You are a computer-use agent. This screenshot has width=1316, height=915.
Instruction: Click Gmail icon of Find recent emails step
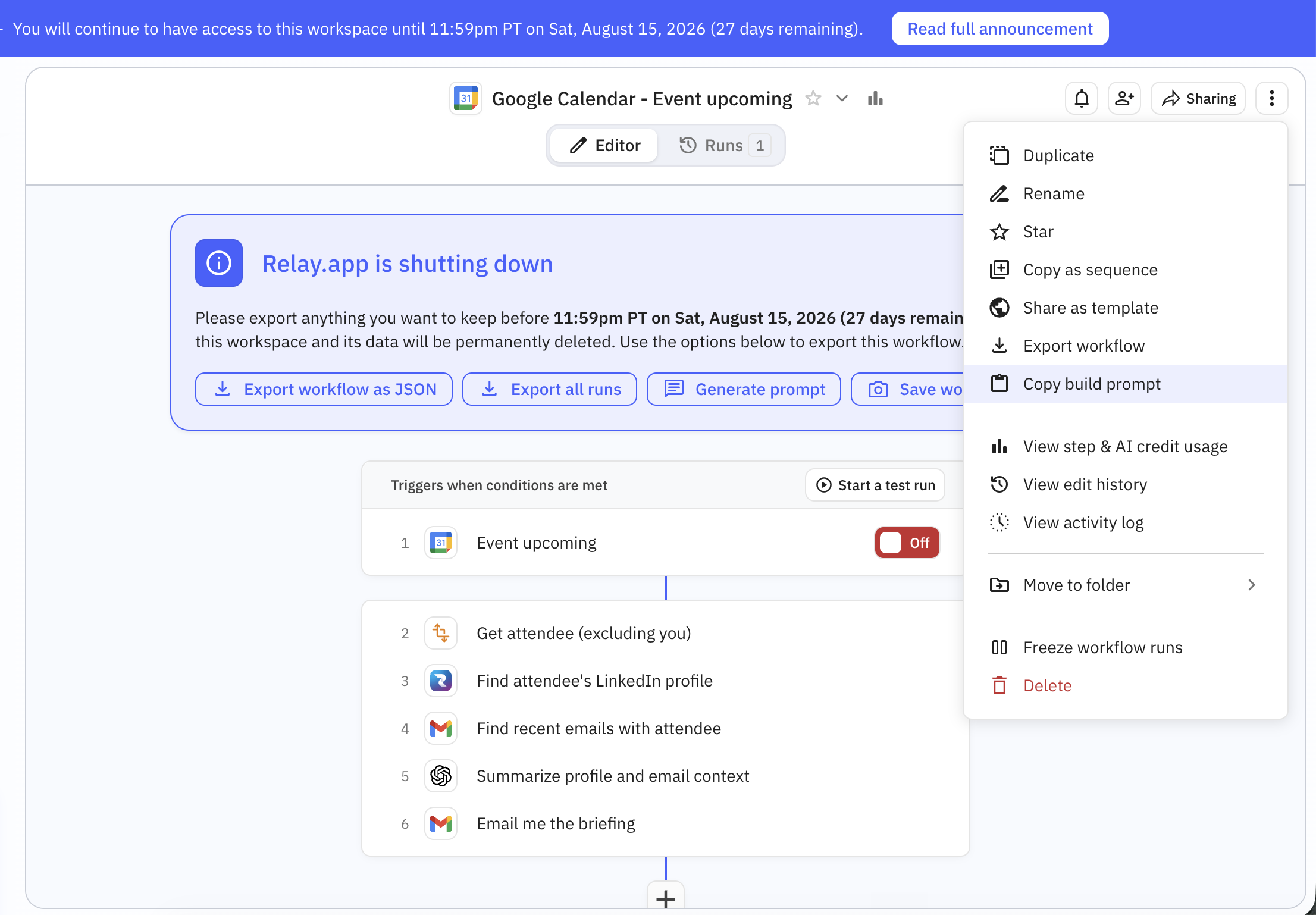click(441, 728)
